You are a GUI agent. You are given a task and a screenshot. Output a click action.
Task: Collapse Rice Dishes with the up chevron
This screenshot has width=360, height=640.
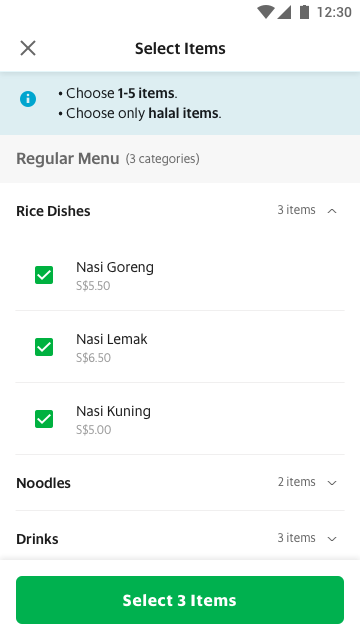[x=332, y=211]
